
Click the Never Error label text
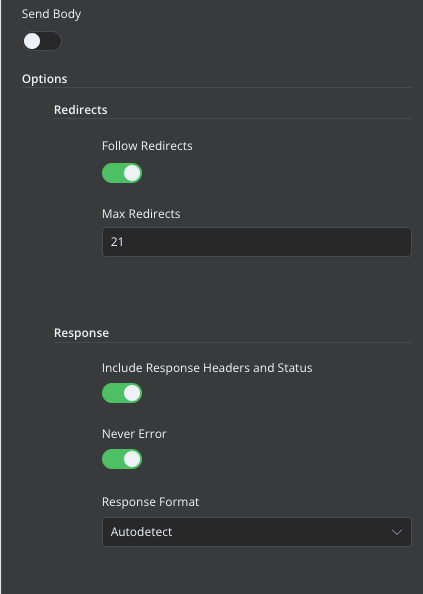click(134, 434)
